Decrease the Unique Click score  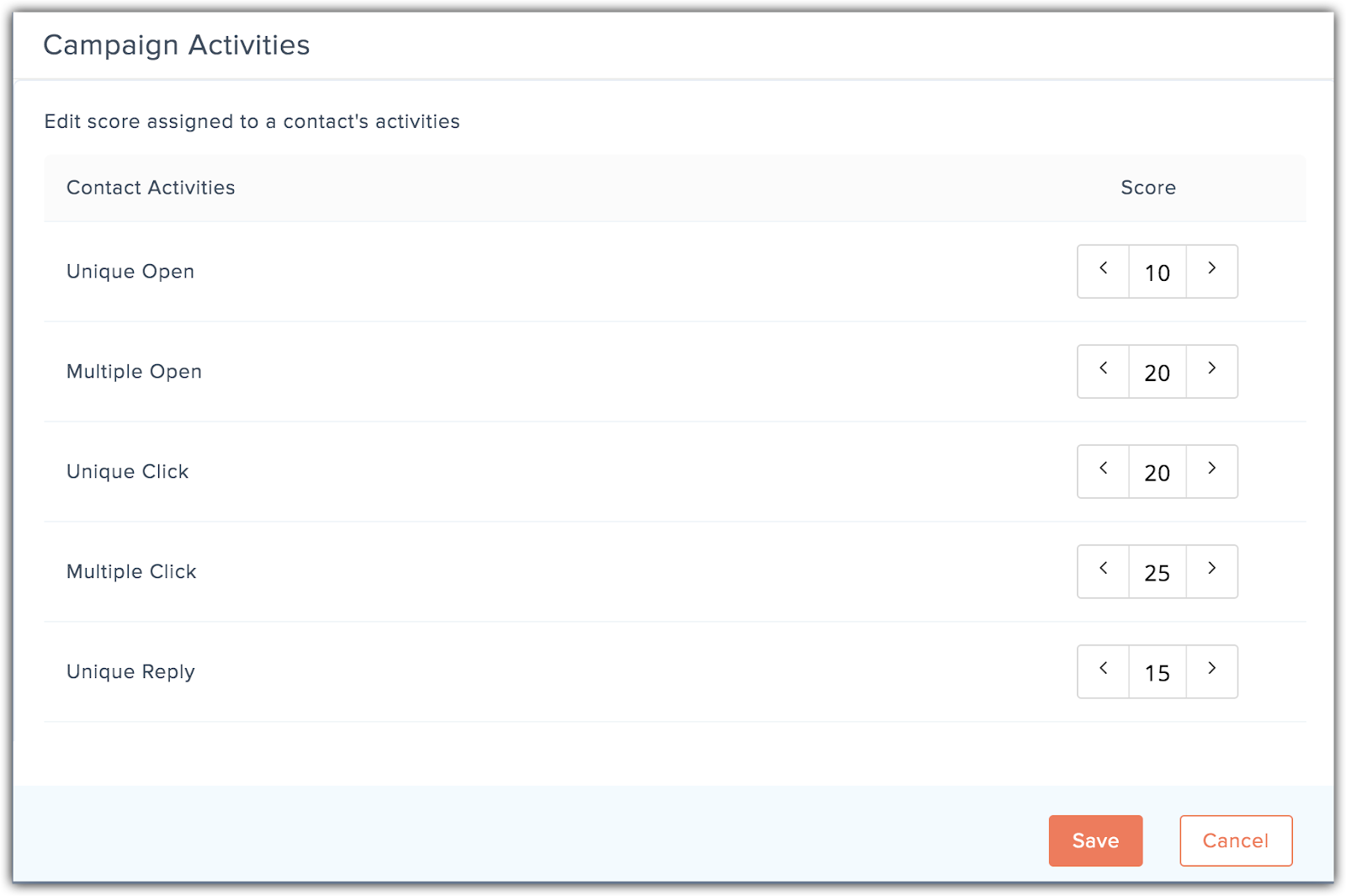click(1103, 471)
